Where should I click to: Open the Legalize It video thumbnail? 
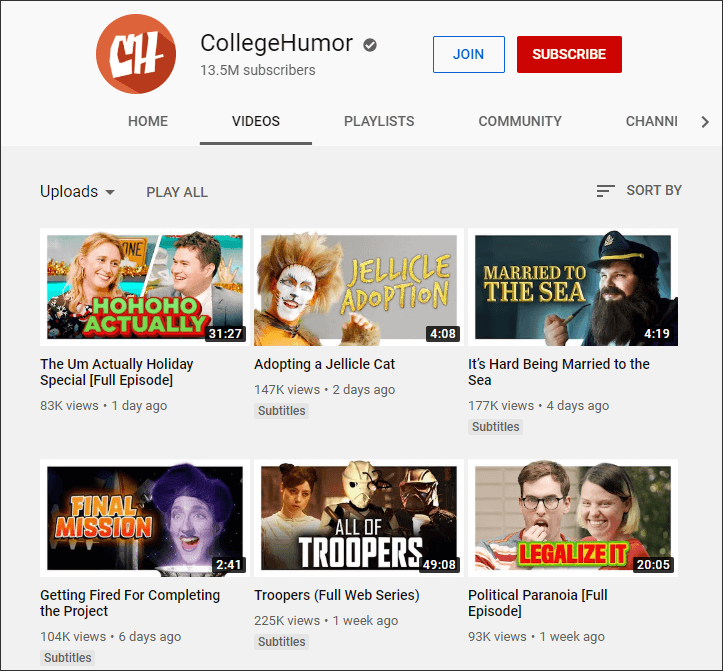click(x=573, y=518)
